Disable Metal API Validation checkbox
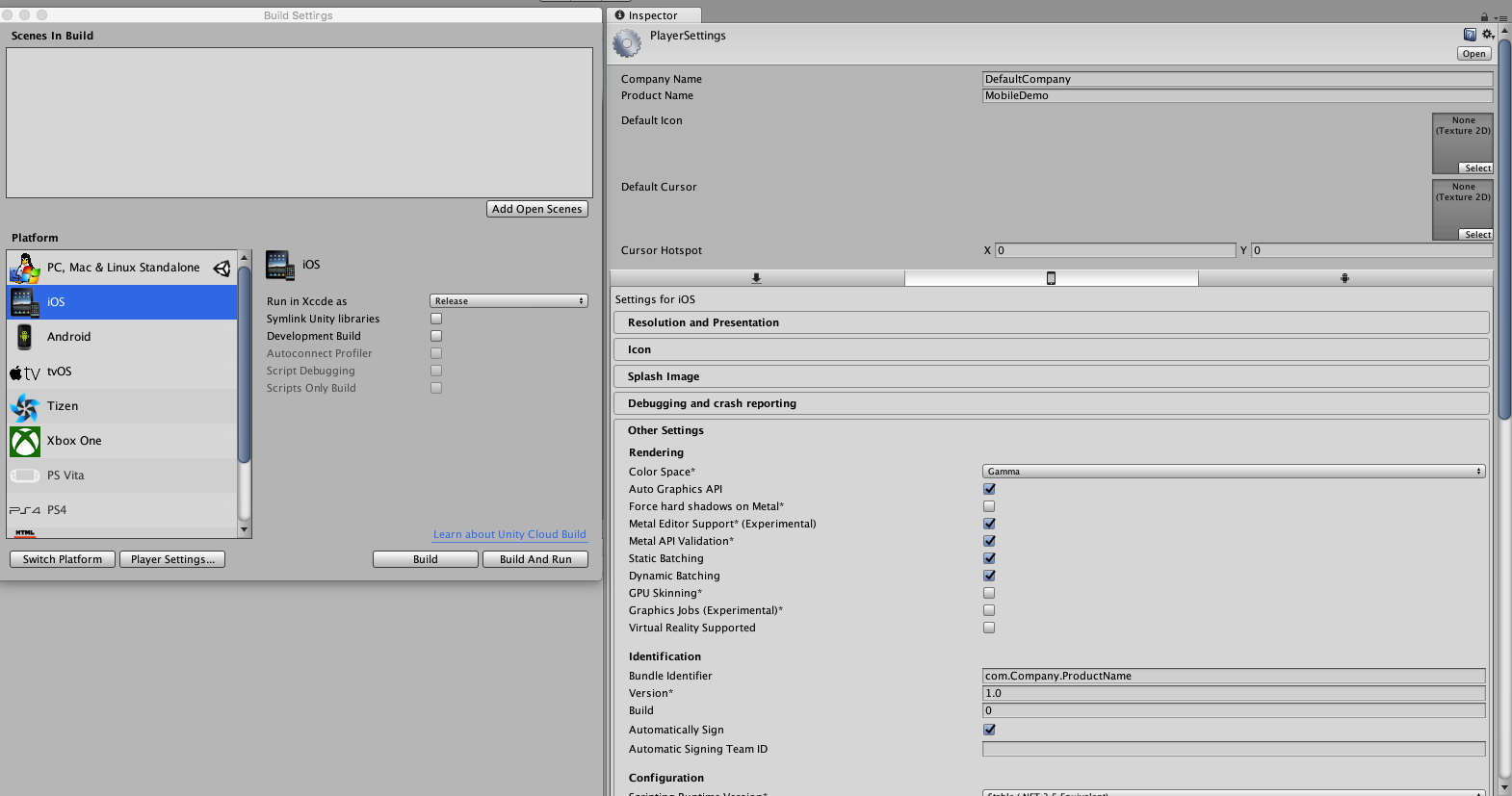Viewport: 1512px width, 796px height. pos(989,541)
